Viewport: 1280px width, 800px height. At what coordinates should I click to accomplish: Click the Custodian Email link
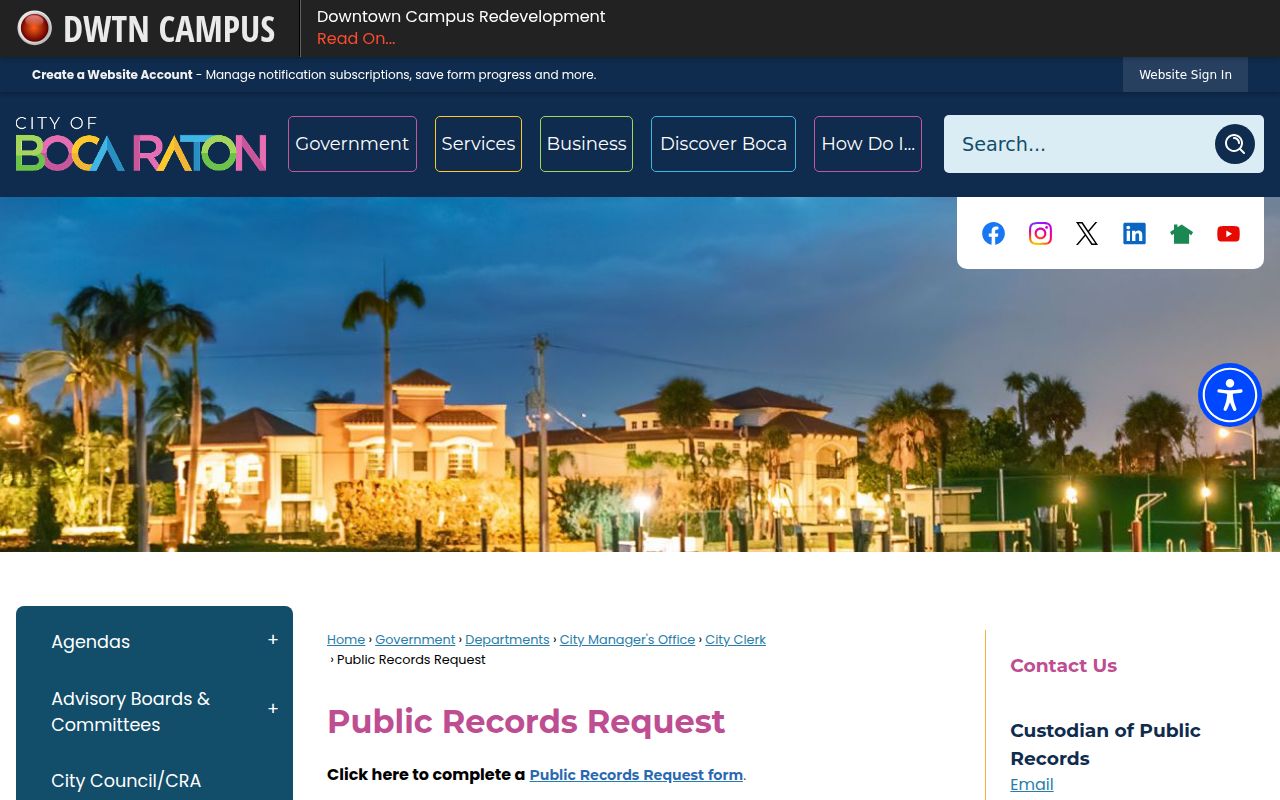(1032, 785)
